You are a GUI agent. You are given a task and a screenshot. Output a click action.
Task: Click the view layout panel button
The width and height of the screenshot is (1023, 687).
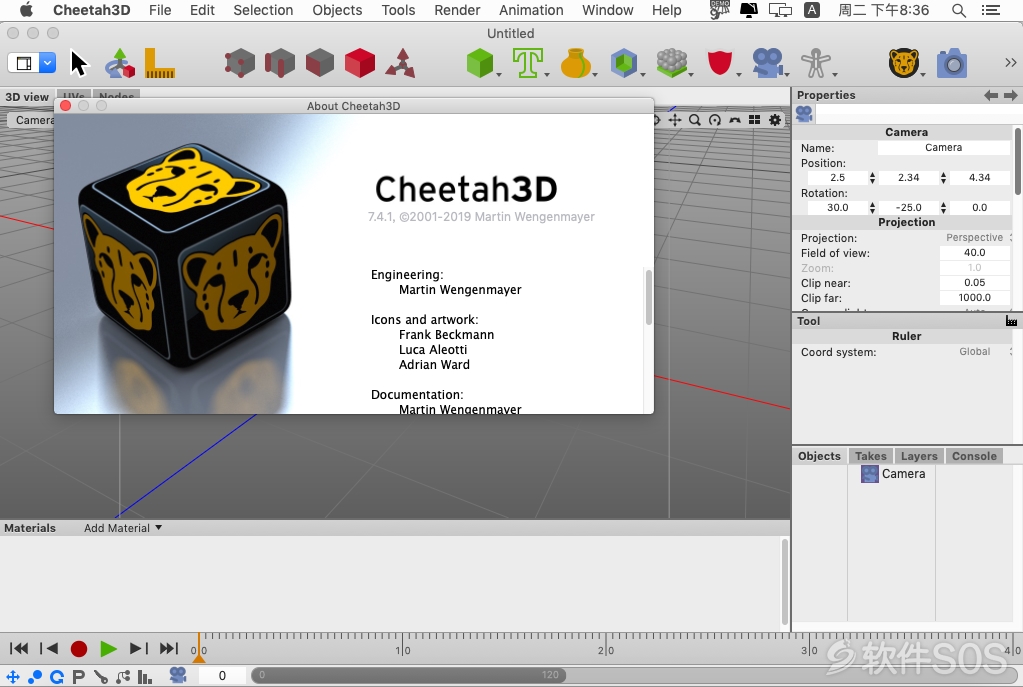click(x=24, y=63)
